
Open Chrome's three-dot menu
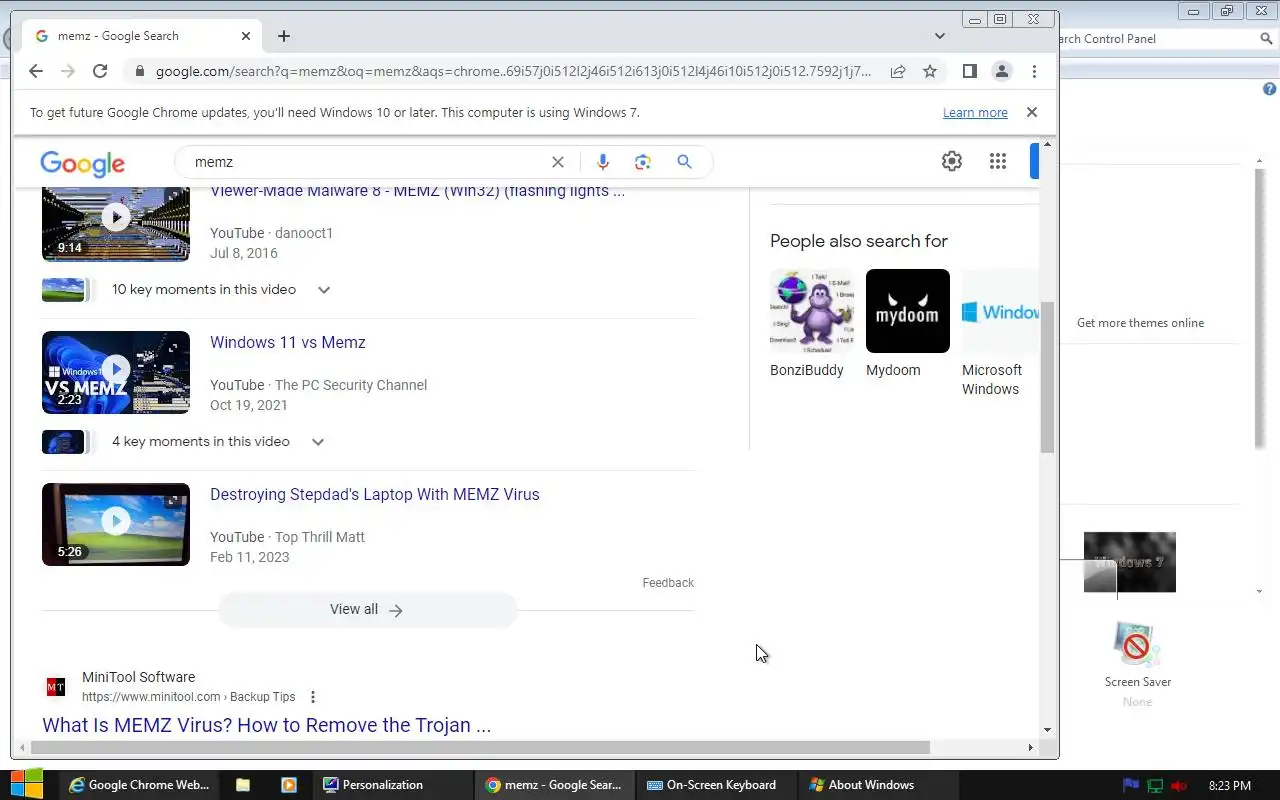coord(1034,71)
